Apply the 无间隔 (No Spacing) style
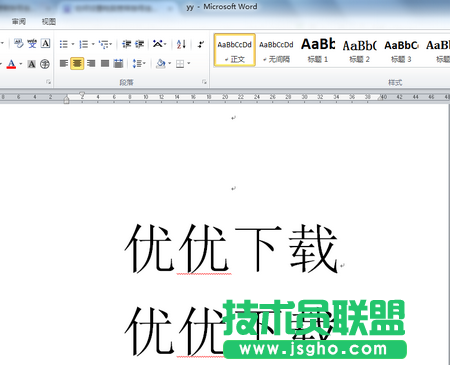Screen dimensions: 450x365 pyautogui.click(x=276, y=50)
